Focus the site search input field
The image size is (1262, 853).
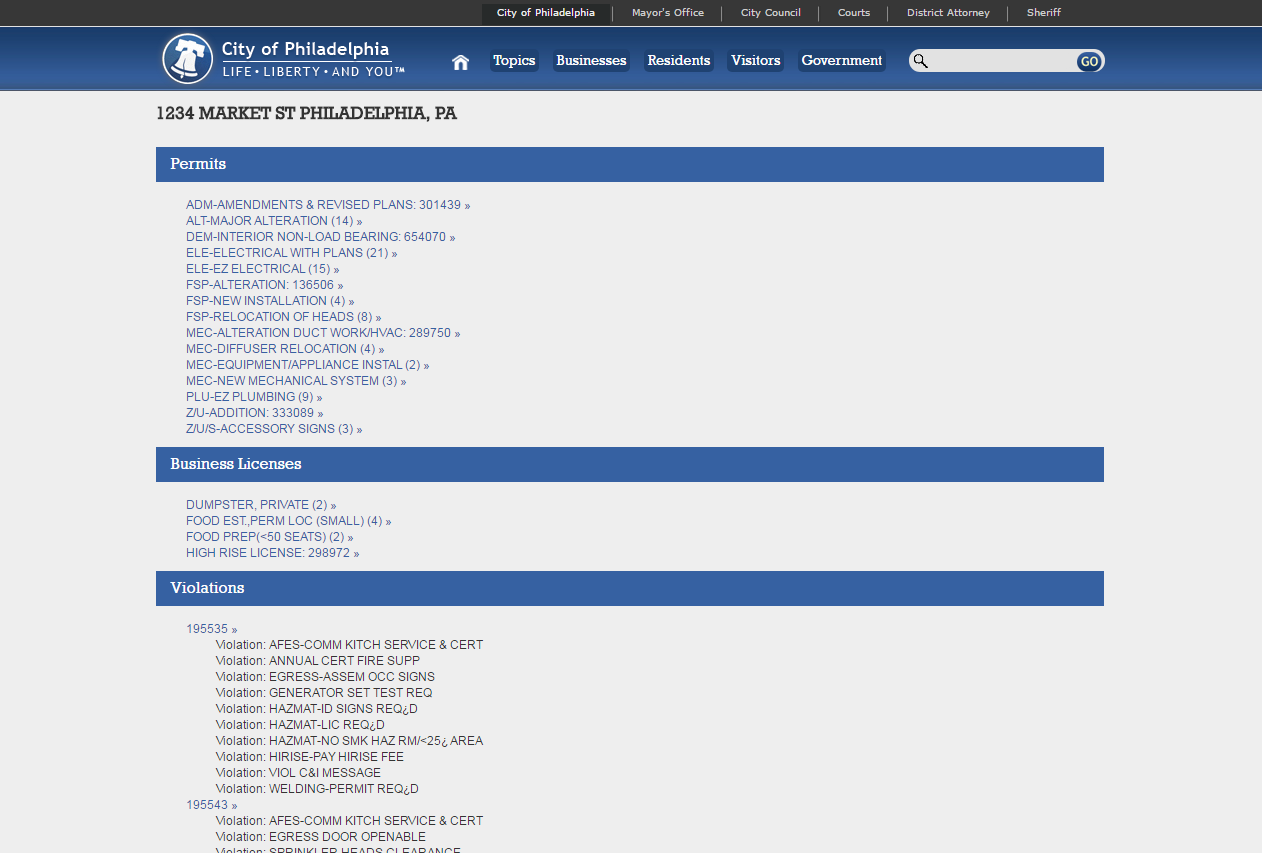1002,61
